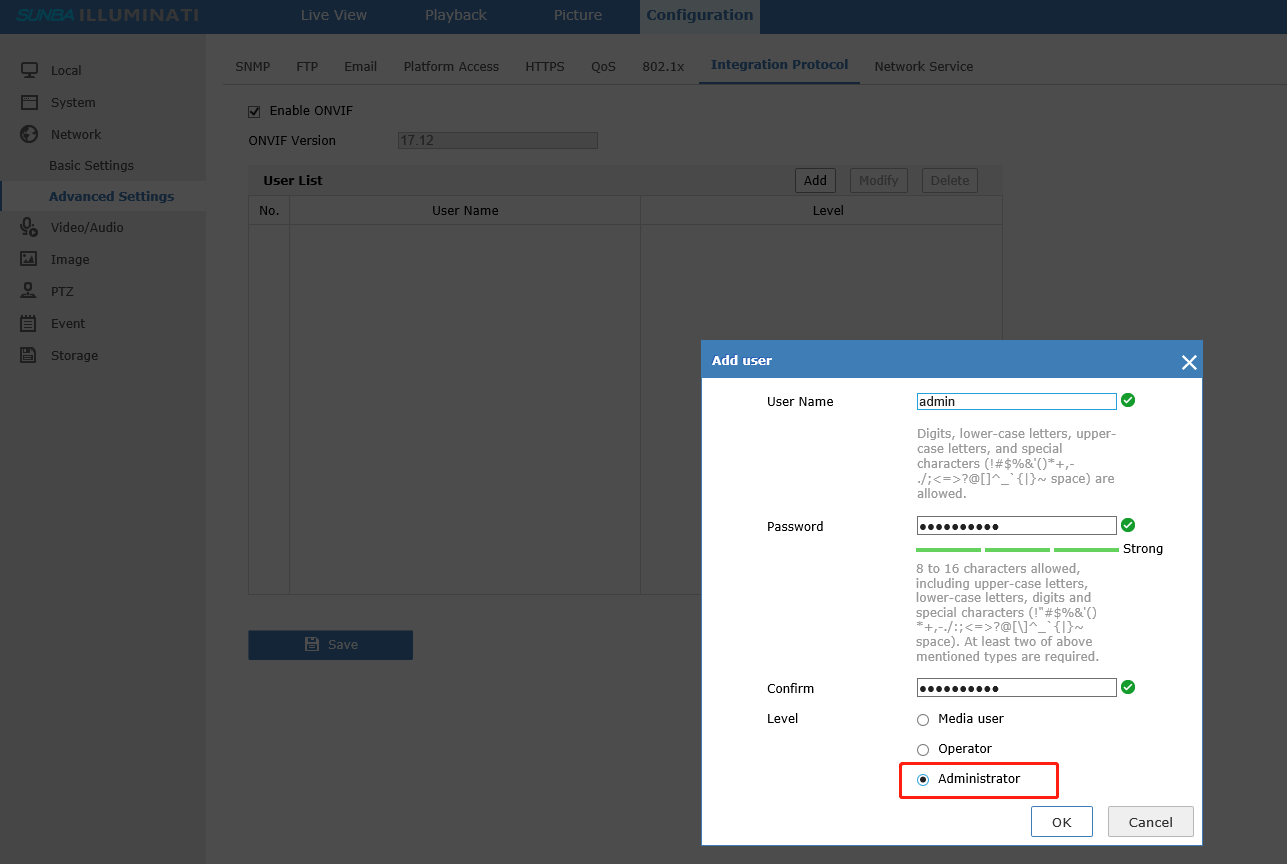Switch to the Network Service tab
Screen dimensions: 1287x864
(x=924, y=66)
